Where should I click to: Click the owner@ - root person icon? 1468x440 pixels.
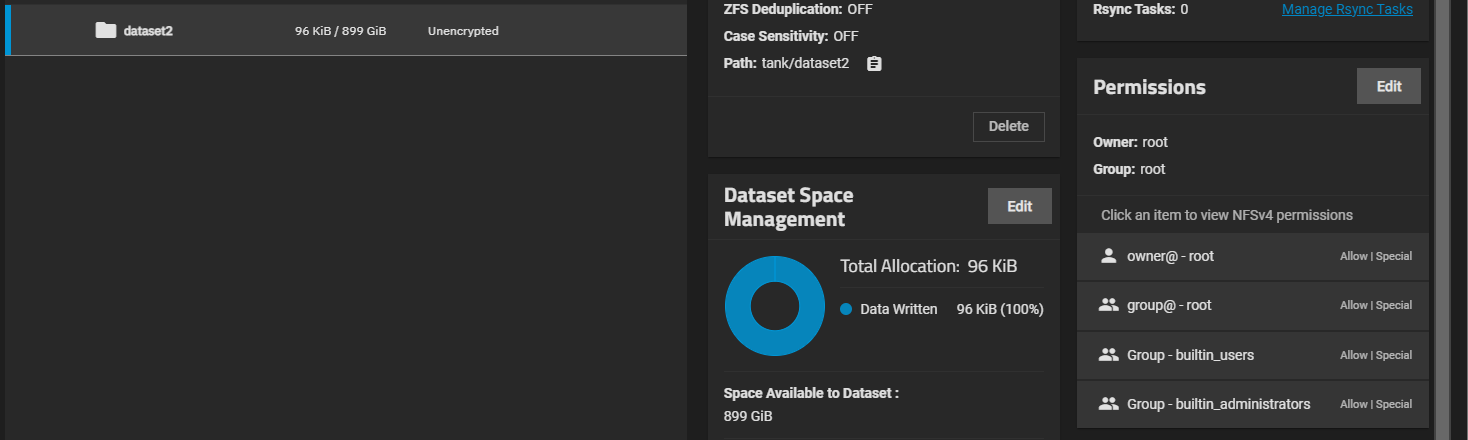pyautogui.click(x=1108, y=256)
